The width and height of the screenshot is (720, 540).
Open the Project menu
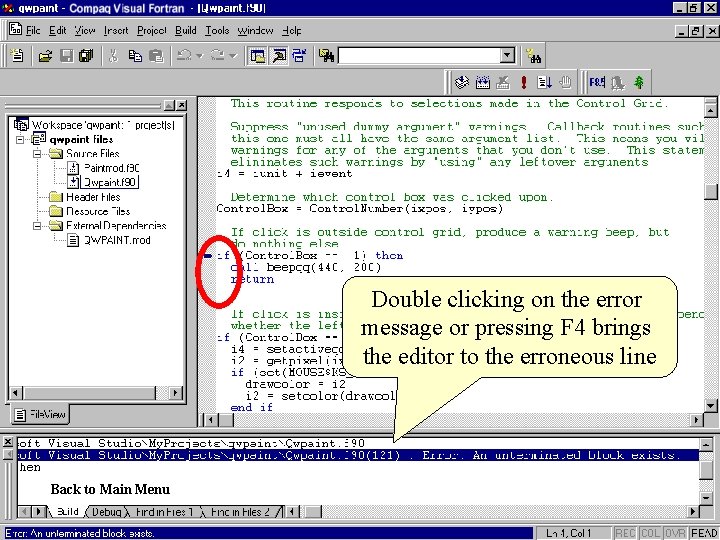[x=152, y=30]
